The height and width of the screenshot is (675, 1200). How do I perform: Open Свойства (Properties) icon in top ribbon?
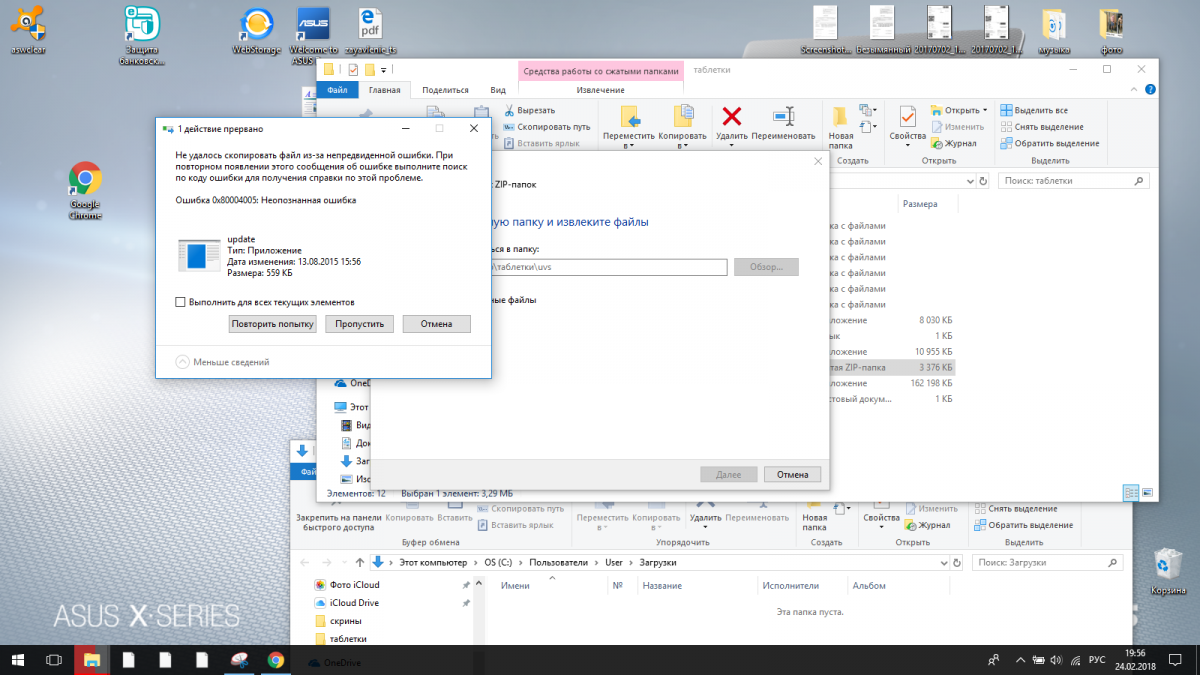click(907, 117)
